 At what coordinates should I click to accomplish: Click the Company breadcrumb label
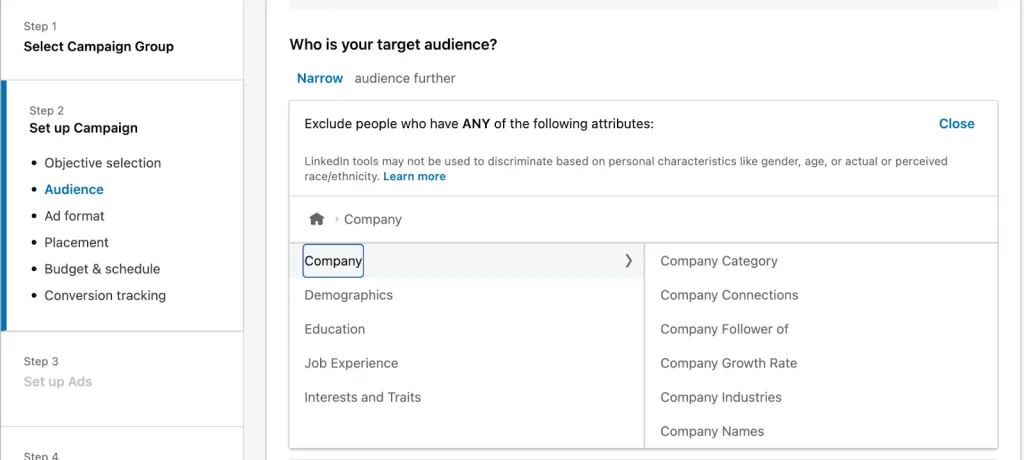click(x=373, y=220)
